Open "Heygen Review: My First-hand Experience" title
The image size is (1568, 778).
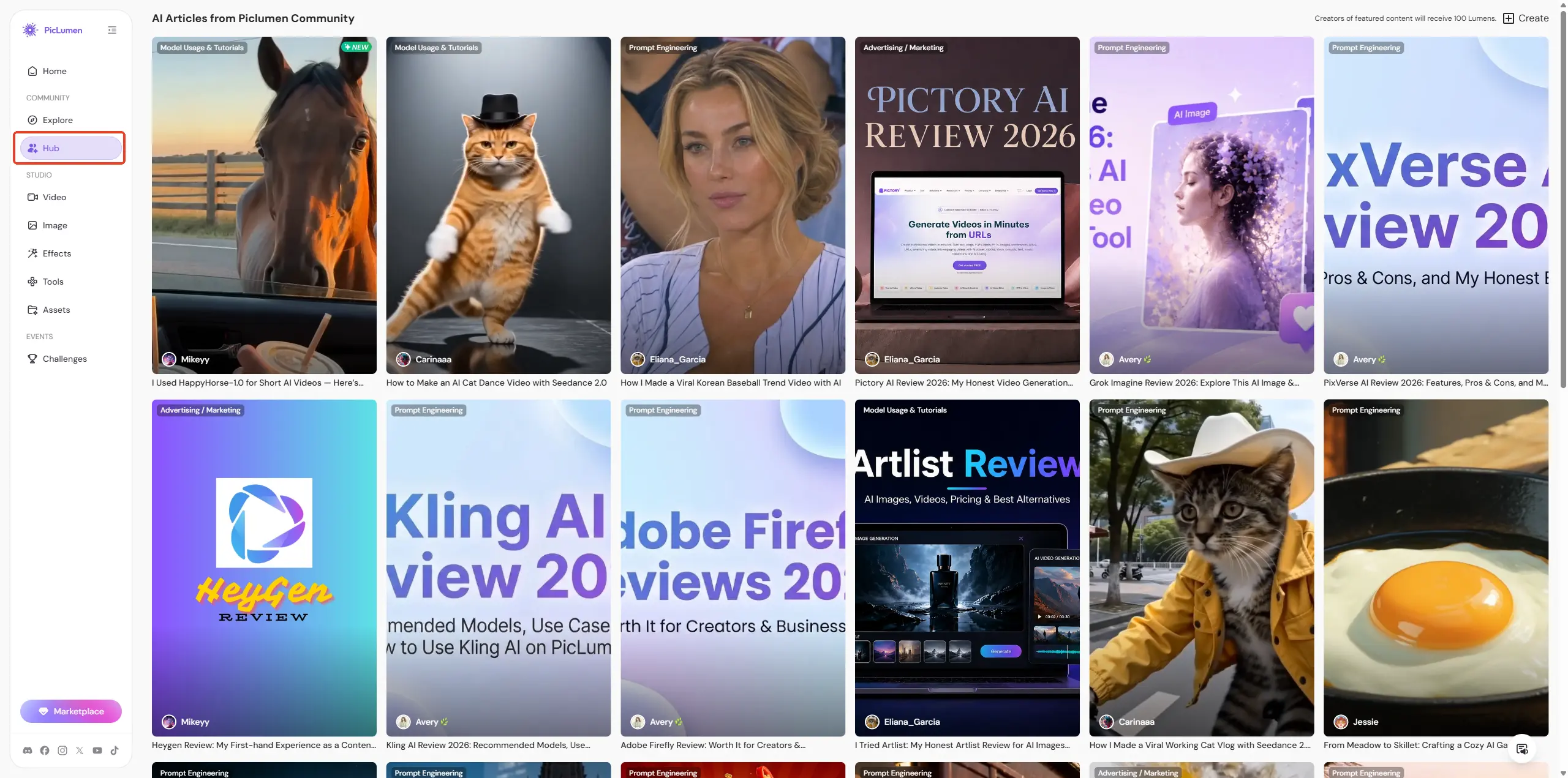click(x=264, y=745)
